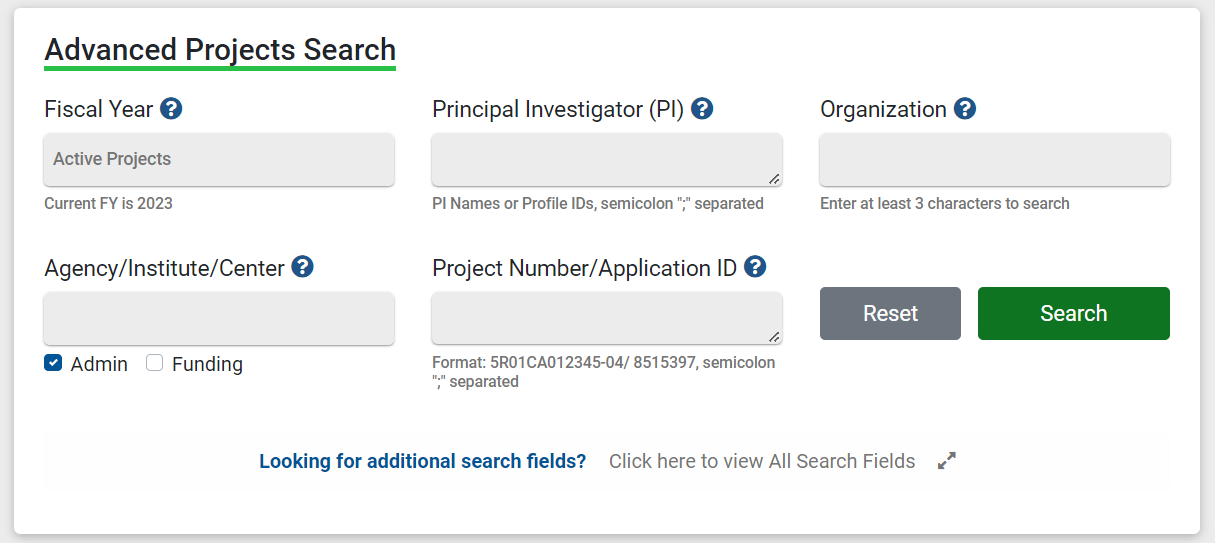
Task: Click the Organization search field
Action: (994, 160)
